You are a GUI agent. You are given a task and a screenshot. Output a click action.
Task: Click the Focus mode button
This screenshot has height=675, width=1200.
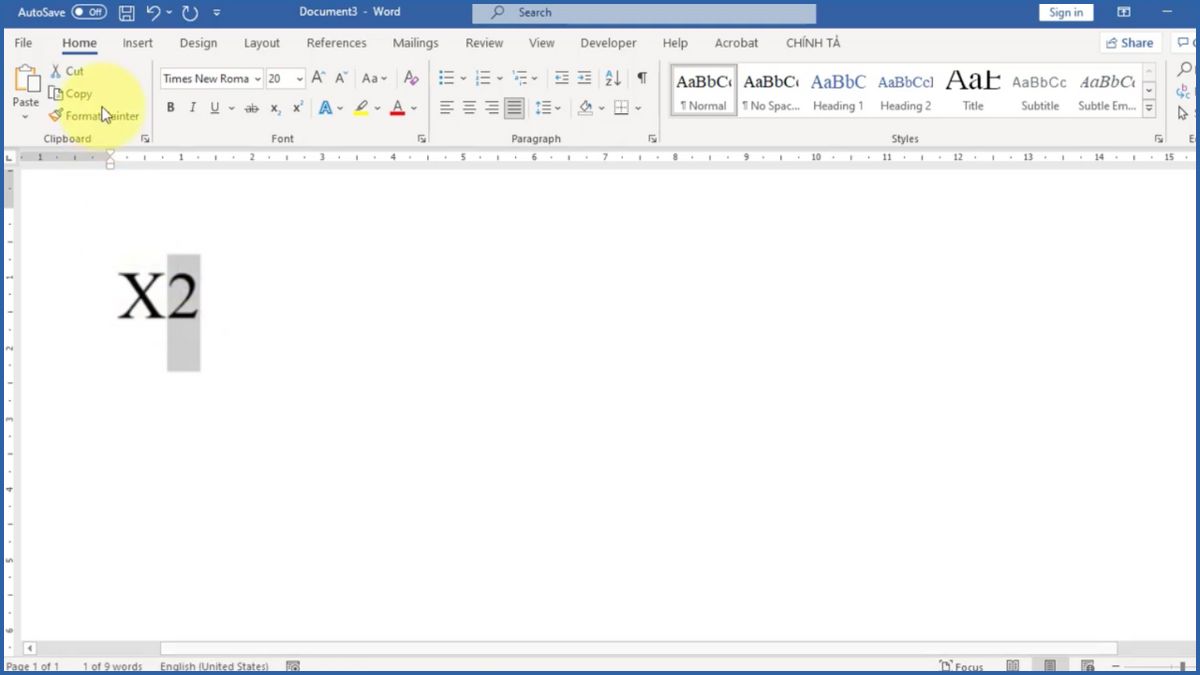(961, 666)
